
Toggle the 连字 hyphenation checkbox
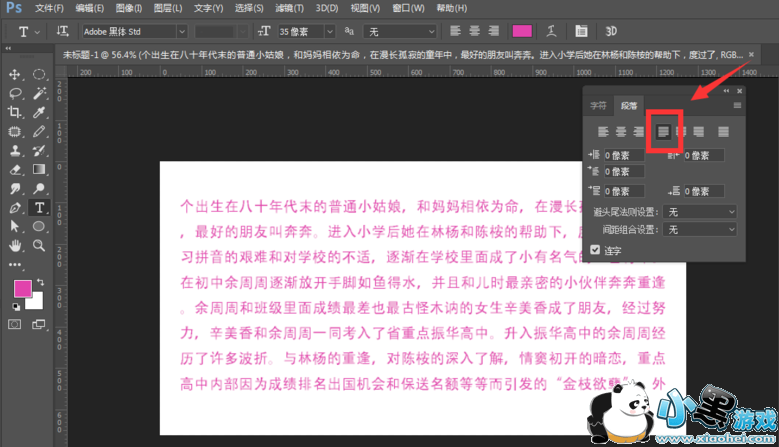[x=597, y=249]
